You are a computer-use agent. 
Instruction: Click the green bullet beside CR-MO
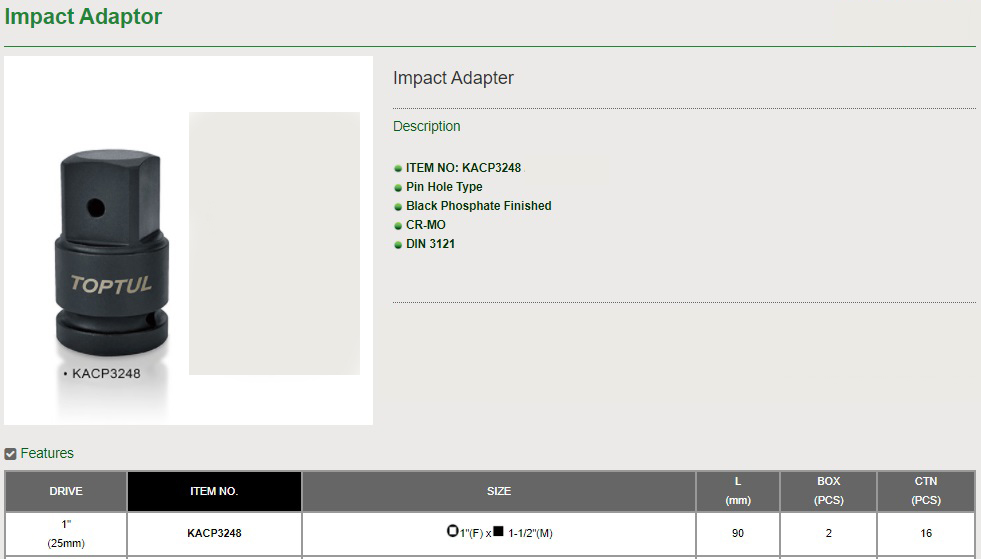[398, 226]
